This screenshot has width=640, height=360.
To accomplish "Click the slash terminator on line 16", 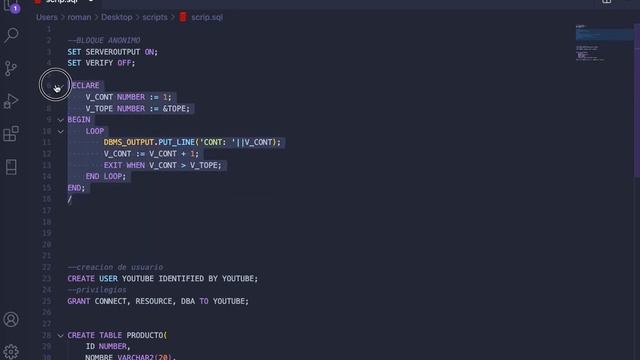I will [70, 199].
